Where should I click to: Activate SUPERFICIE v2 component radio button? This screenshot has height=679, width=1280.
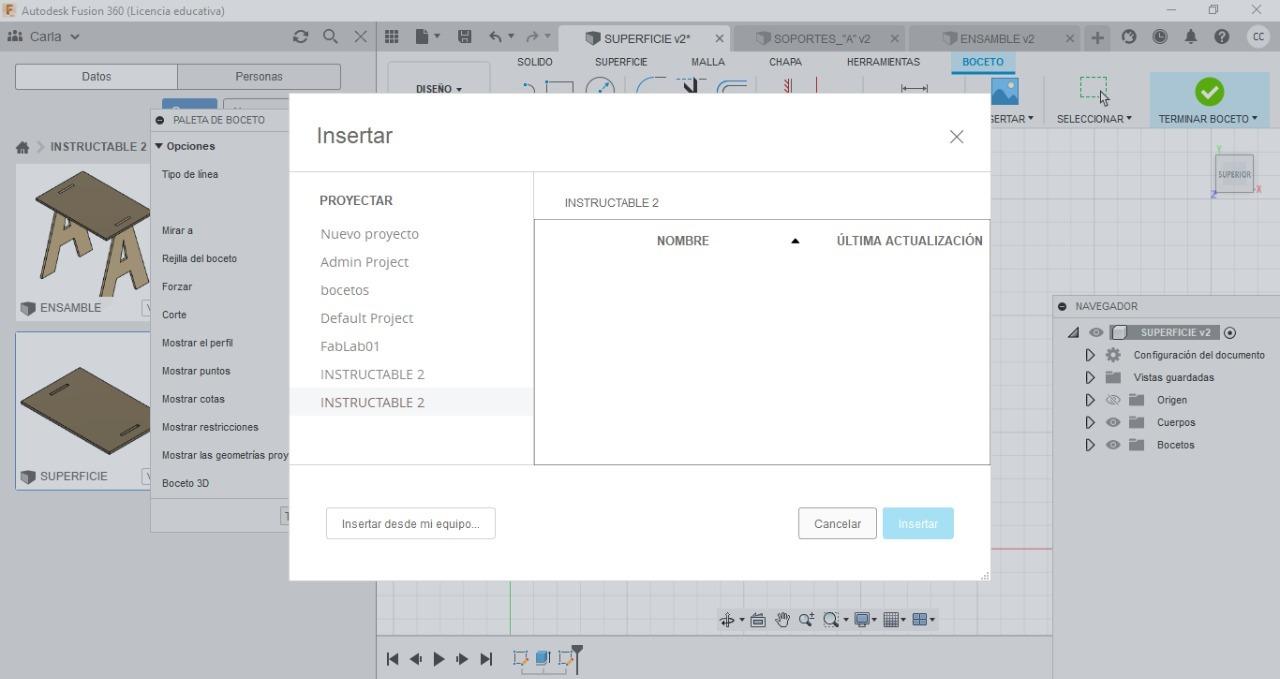(1230, 333)
